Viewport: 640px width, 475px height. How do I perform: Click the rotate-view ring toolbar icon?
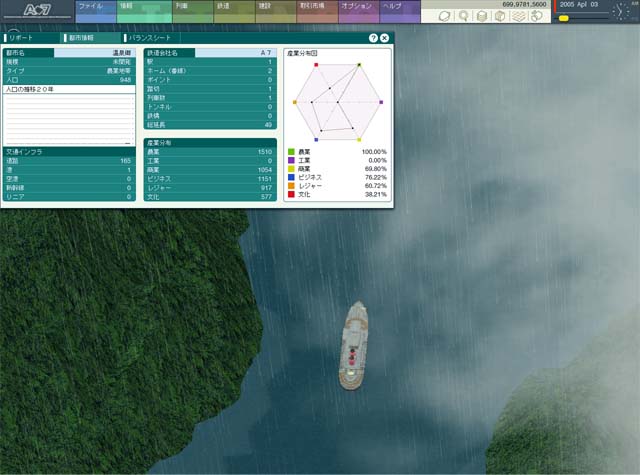click(x=444, y=16)
